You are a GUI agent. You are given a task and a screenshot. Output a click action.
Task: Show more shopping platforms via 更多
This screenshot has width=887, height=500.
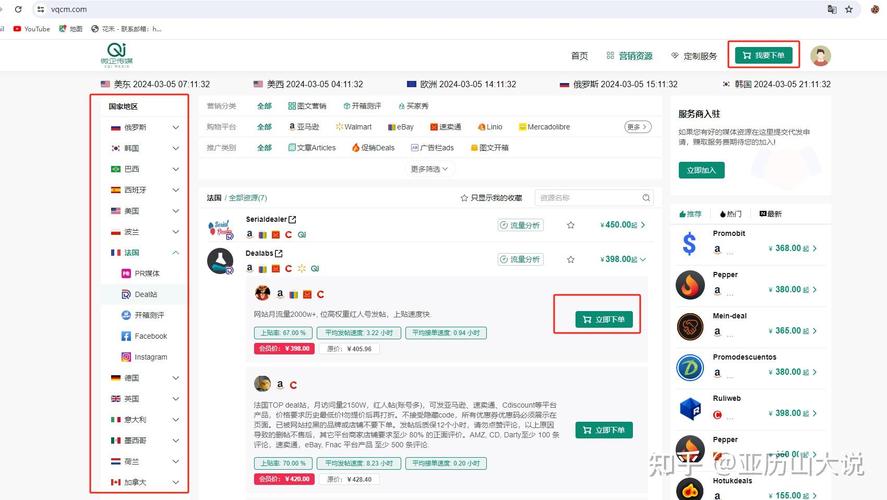coord(638,127)
